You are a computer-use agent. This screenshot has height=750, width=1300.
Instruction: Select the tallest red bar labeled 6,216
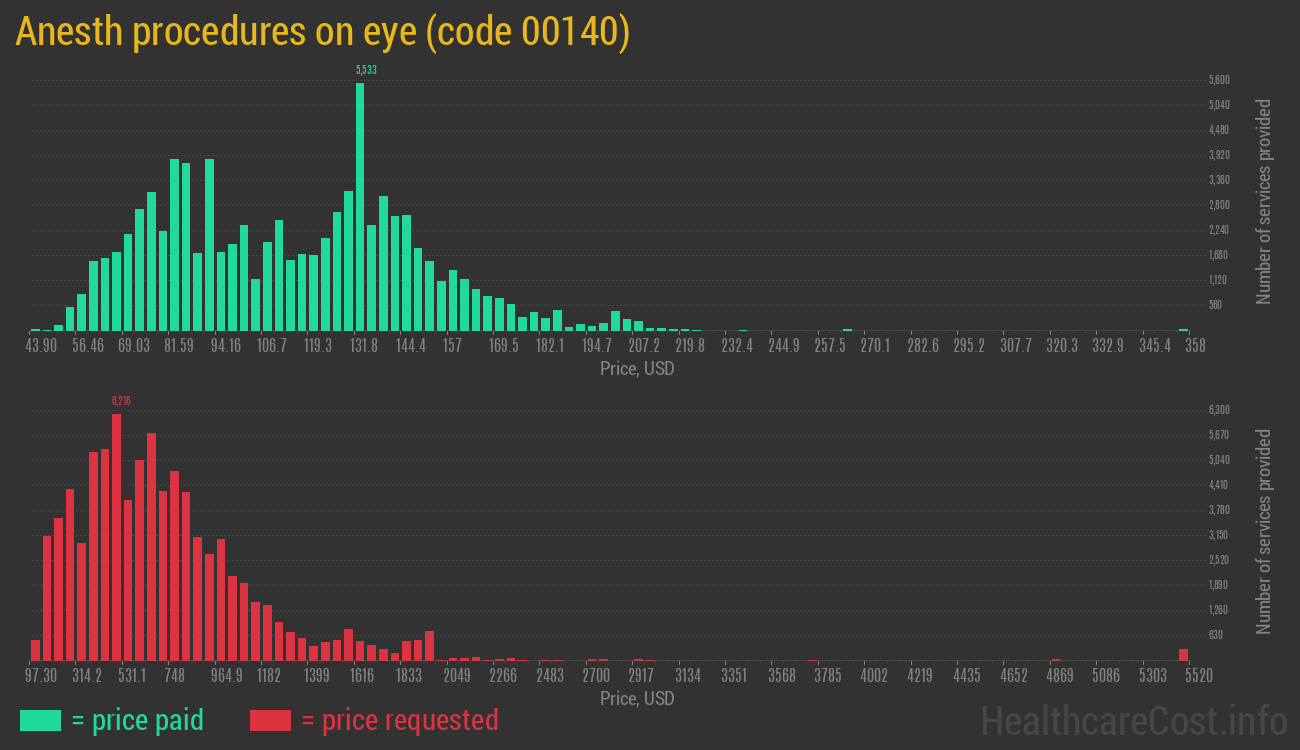[x=117, y=530]
